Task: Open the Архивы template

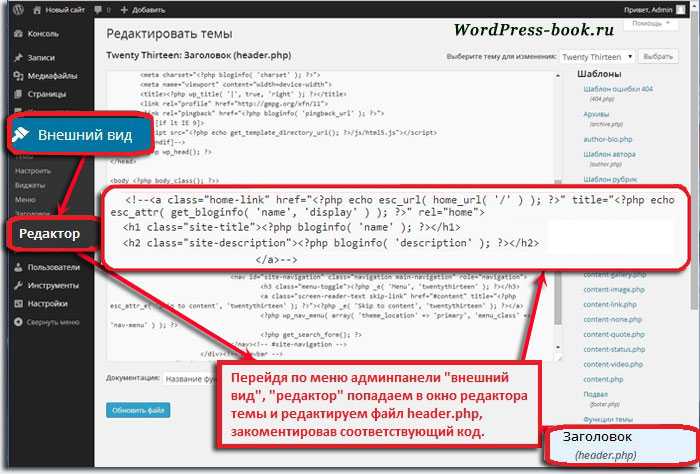Action: coord(596,114)
